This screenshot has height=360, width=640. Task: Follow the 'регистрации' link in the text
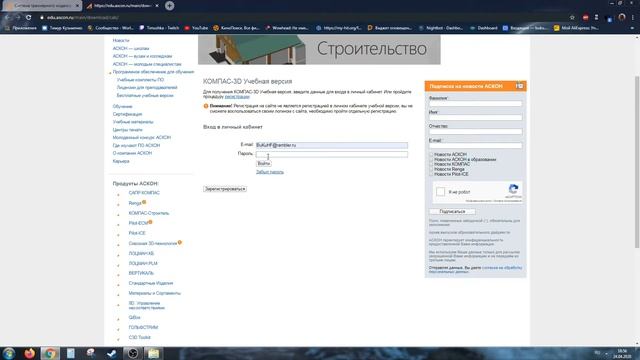pyautogui.click(x=237, y=97)
